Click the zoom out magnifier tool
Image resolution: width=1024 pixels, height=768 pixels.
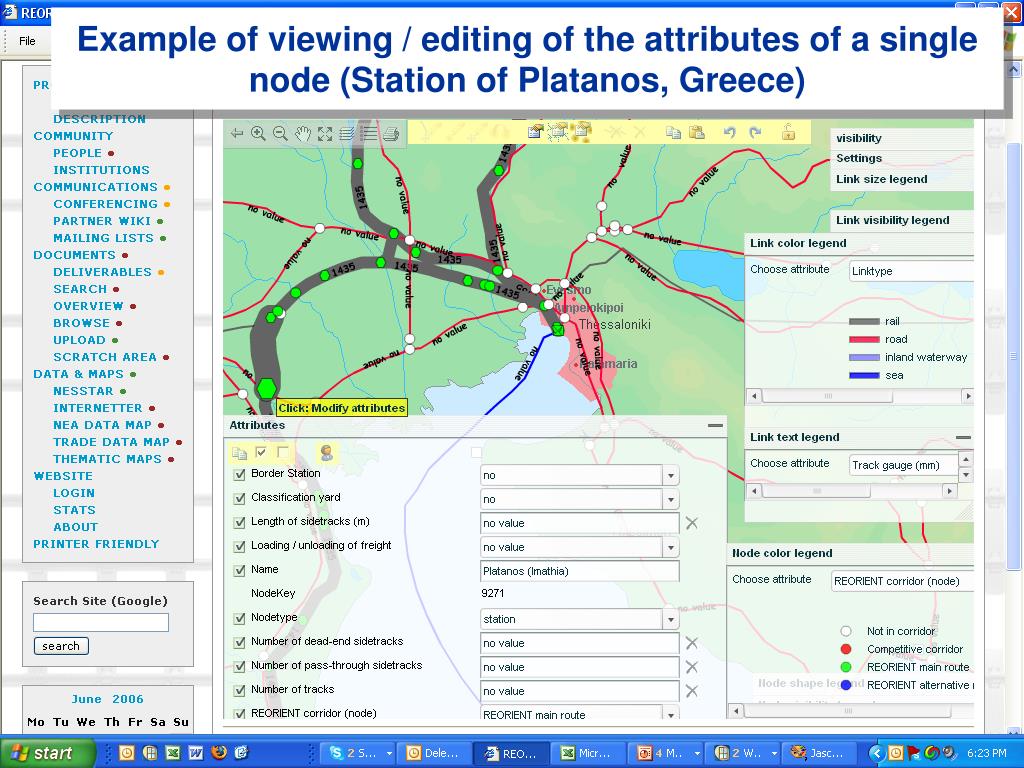pyautogui.click(x=281, y=133)
